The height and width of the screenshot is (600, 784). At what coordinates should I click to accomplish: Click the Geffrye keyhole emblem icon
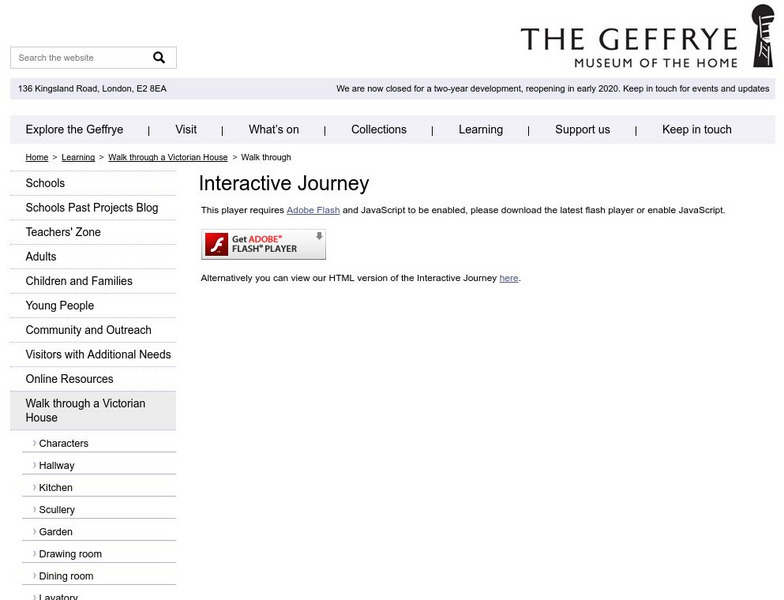762,36
